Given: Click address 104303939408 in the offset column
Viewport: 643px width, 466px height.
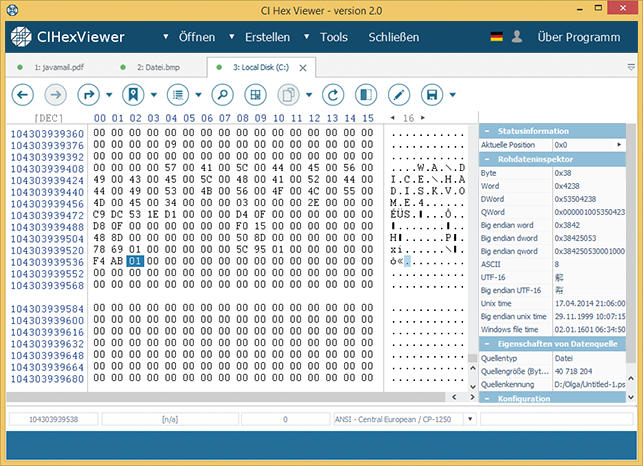Looking at the screenshot, I should coord(47,169).
